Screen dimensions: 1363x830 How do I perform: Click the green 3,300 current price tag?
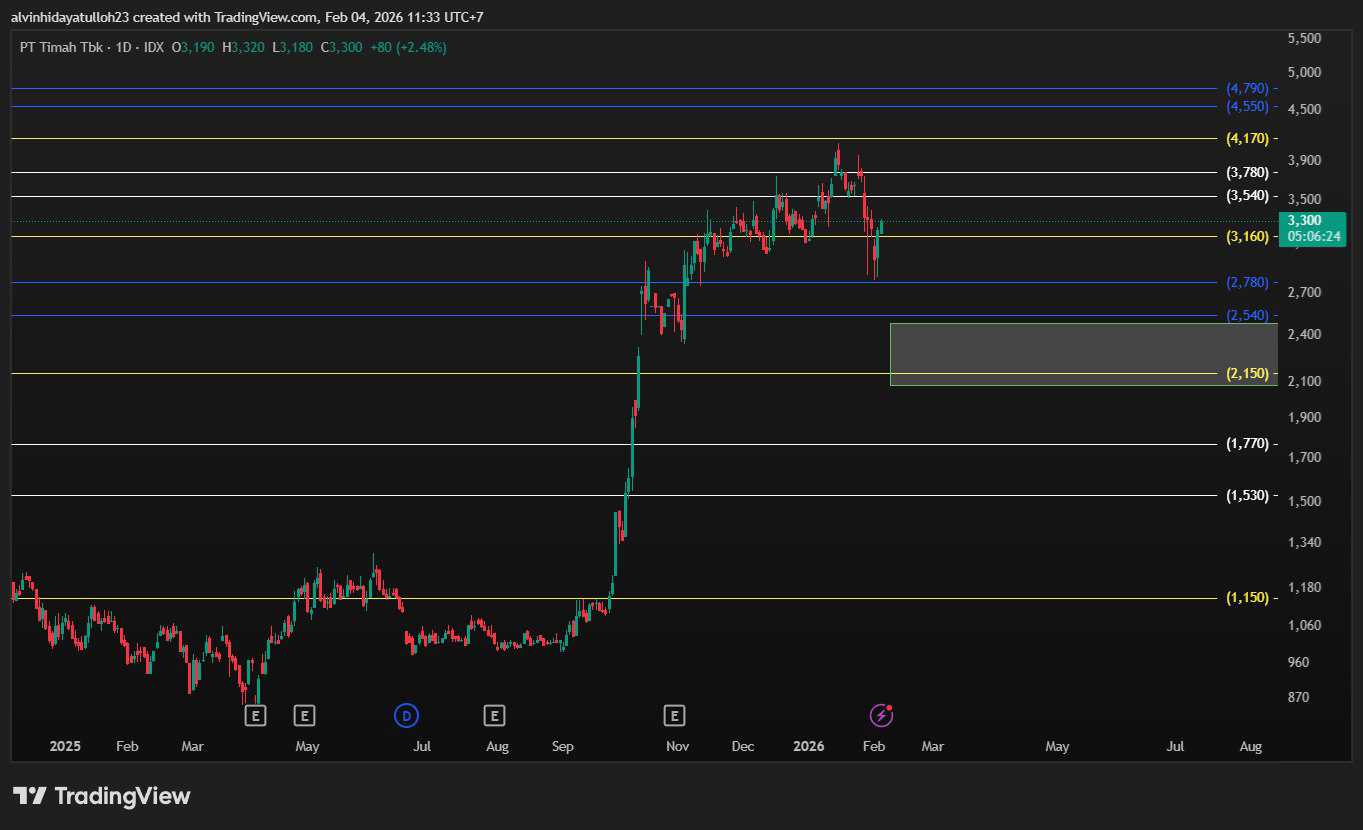pyautogui.click(x=1314, y=228)
